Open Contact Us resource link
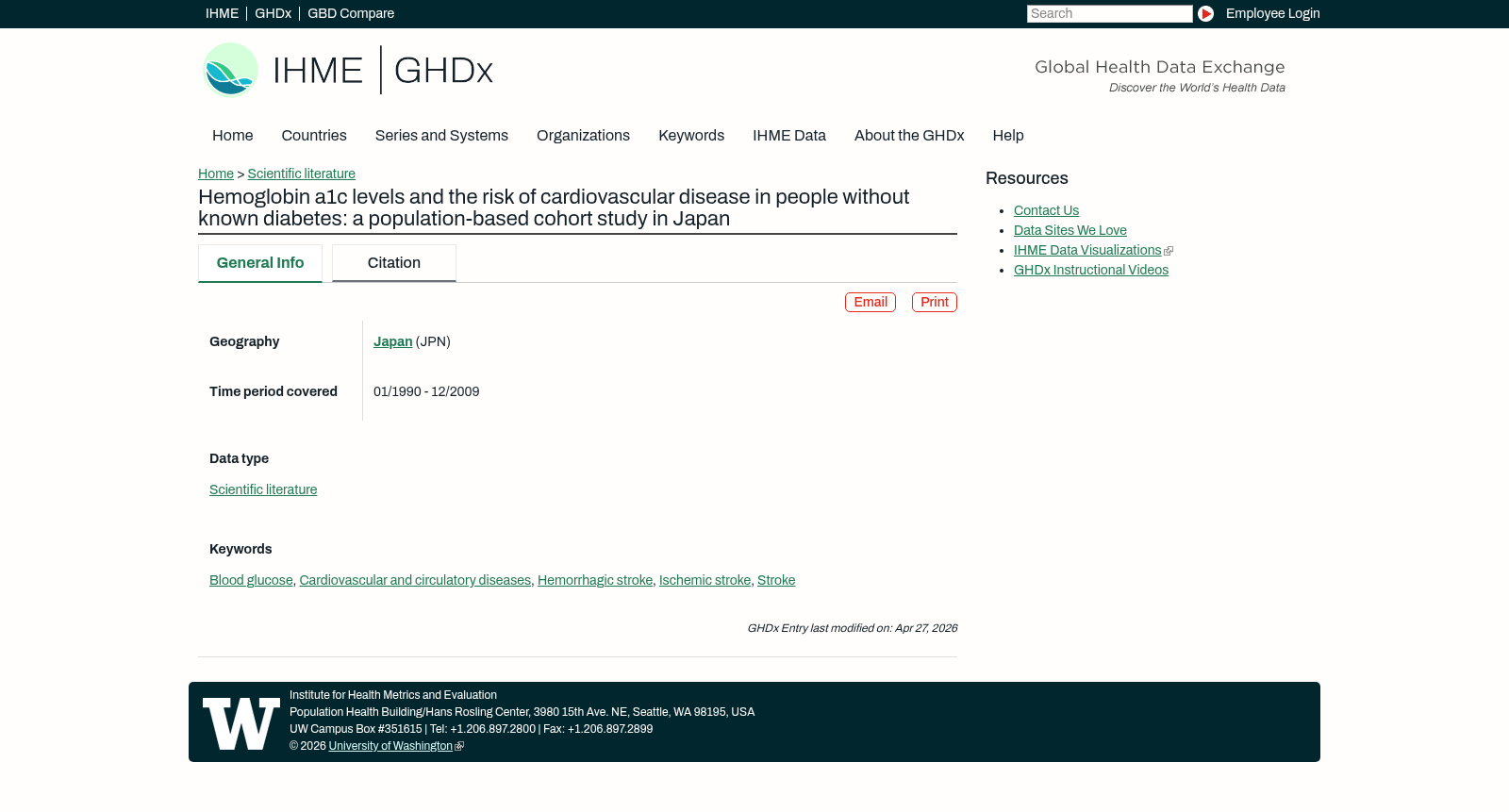The image size is (1509, 812). click(1046, 210)
